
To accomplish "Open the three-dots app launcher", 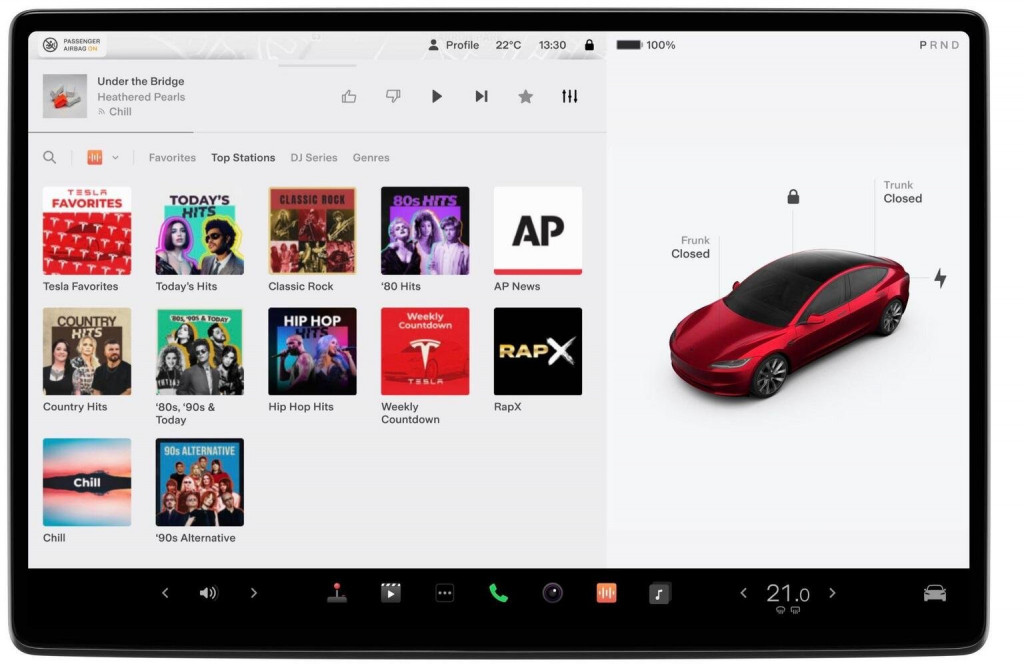I will point(445,593).
